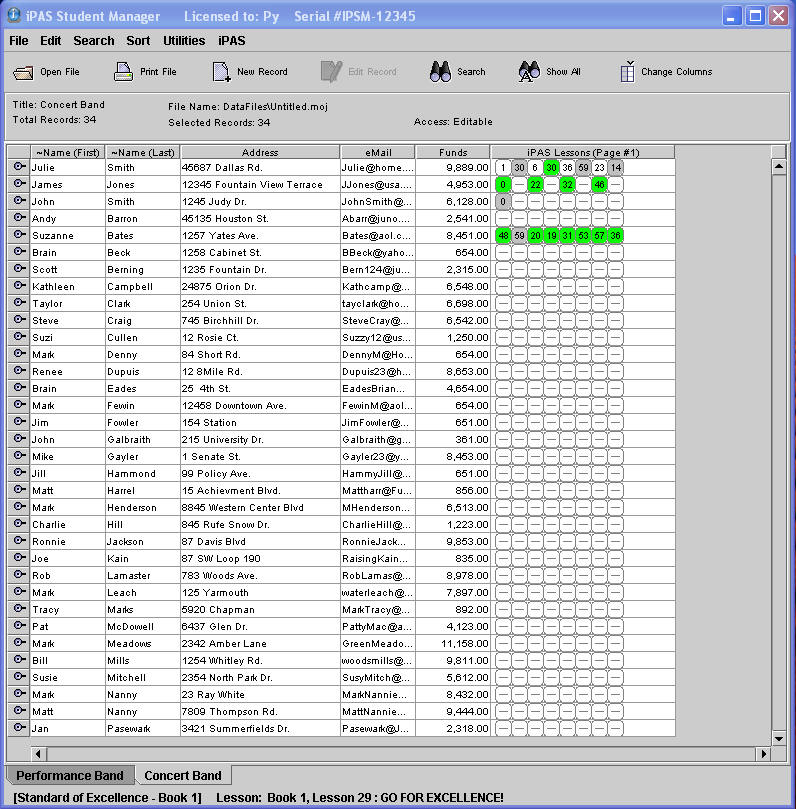The width and height of the screenshot is (796, 809).
Task: Open the Sort menu
Action: pos(138,41)
